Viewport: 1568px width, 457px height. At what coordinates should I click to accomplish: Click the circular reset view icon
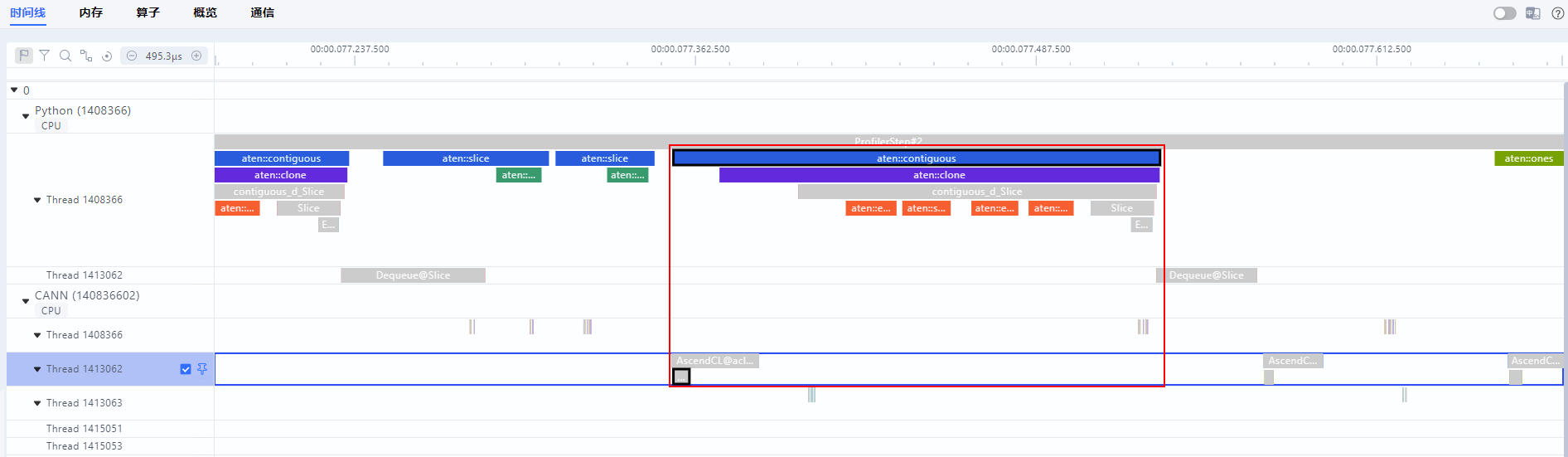[107, 56]
